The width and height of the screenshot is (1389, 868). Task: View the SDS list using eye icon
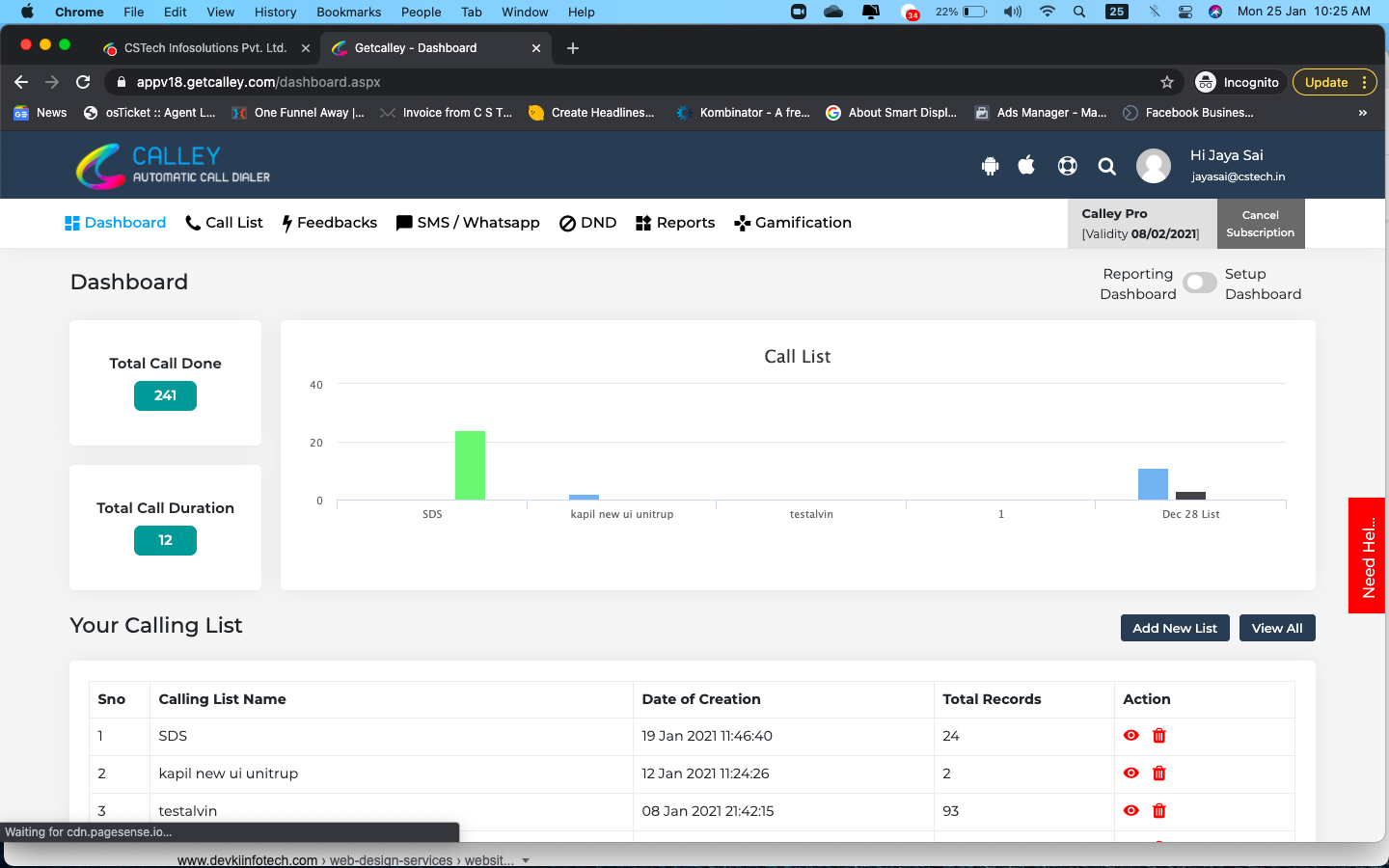(1131, 736)
